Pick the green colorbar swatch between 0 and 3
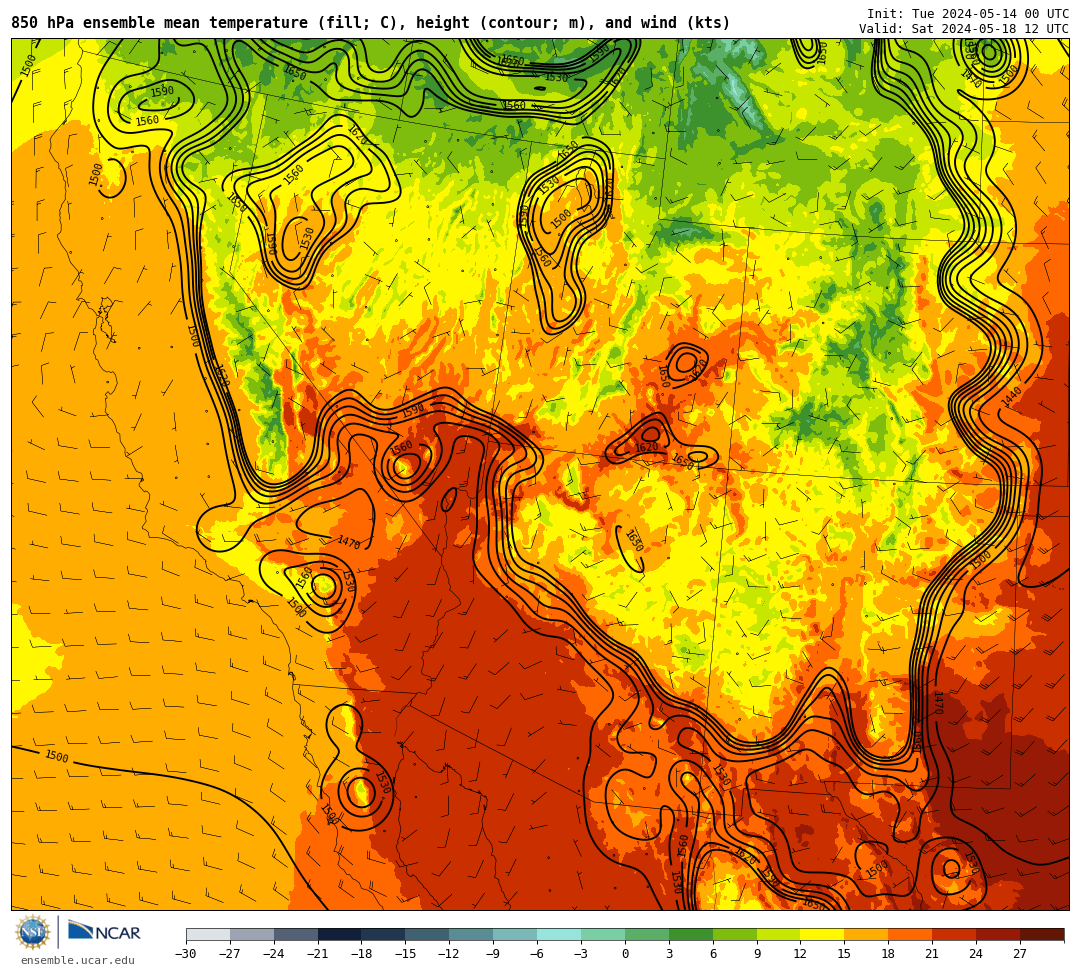This screenshot has width=1080, height=973. coord(647,934)
